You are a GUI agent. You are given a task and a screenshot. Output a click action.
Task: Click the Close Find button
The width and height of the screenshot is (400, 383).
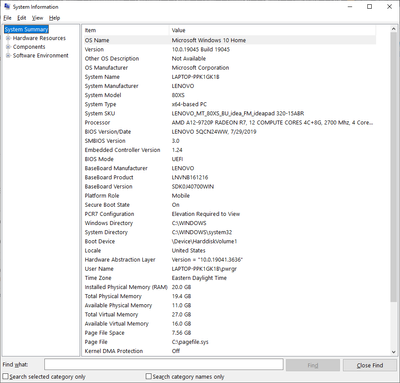[x=370, y=365]
